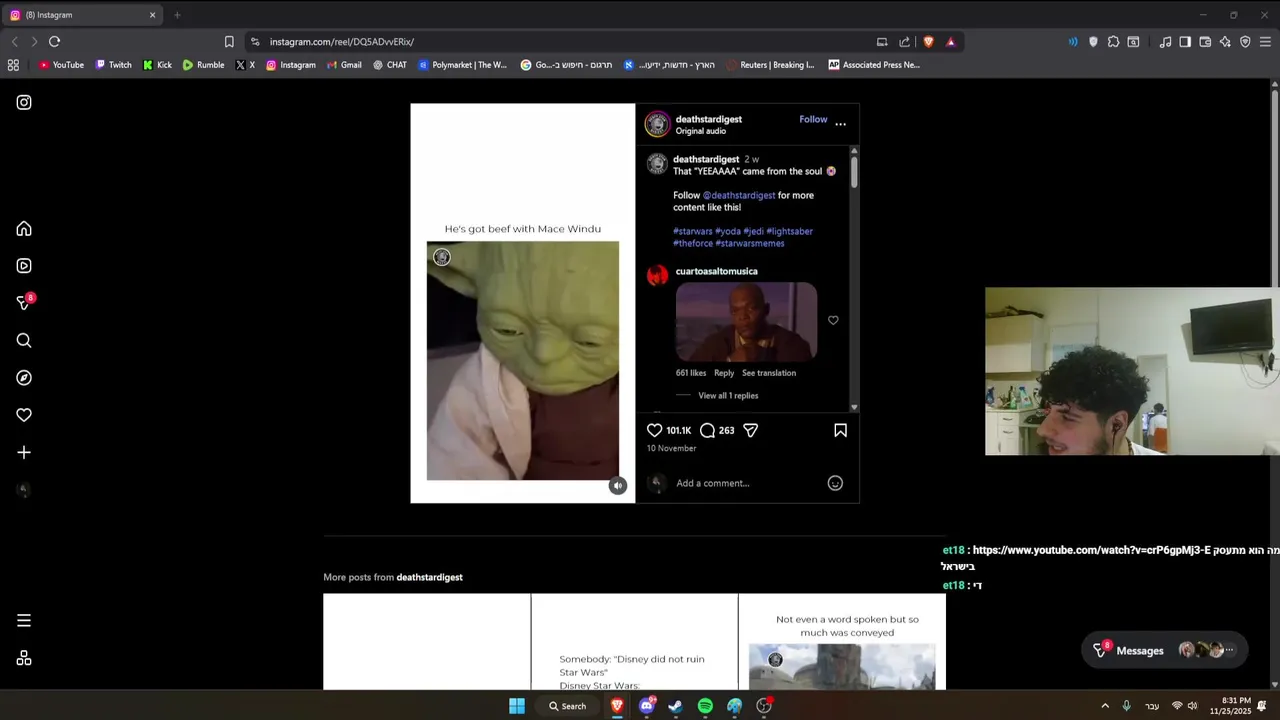Click comments panel scrollbar thumb
This screenshot has width=1280, height=720.
click(x=854, y=170)
